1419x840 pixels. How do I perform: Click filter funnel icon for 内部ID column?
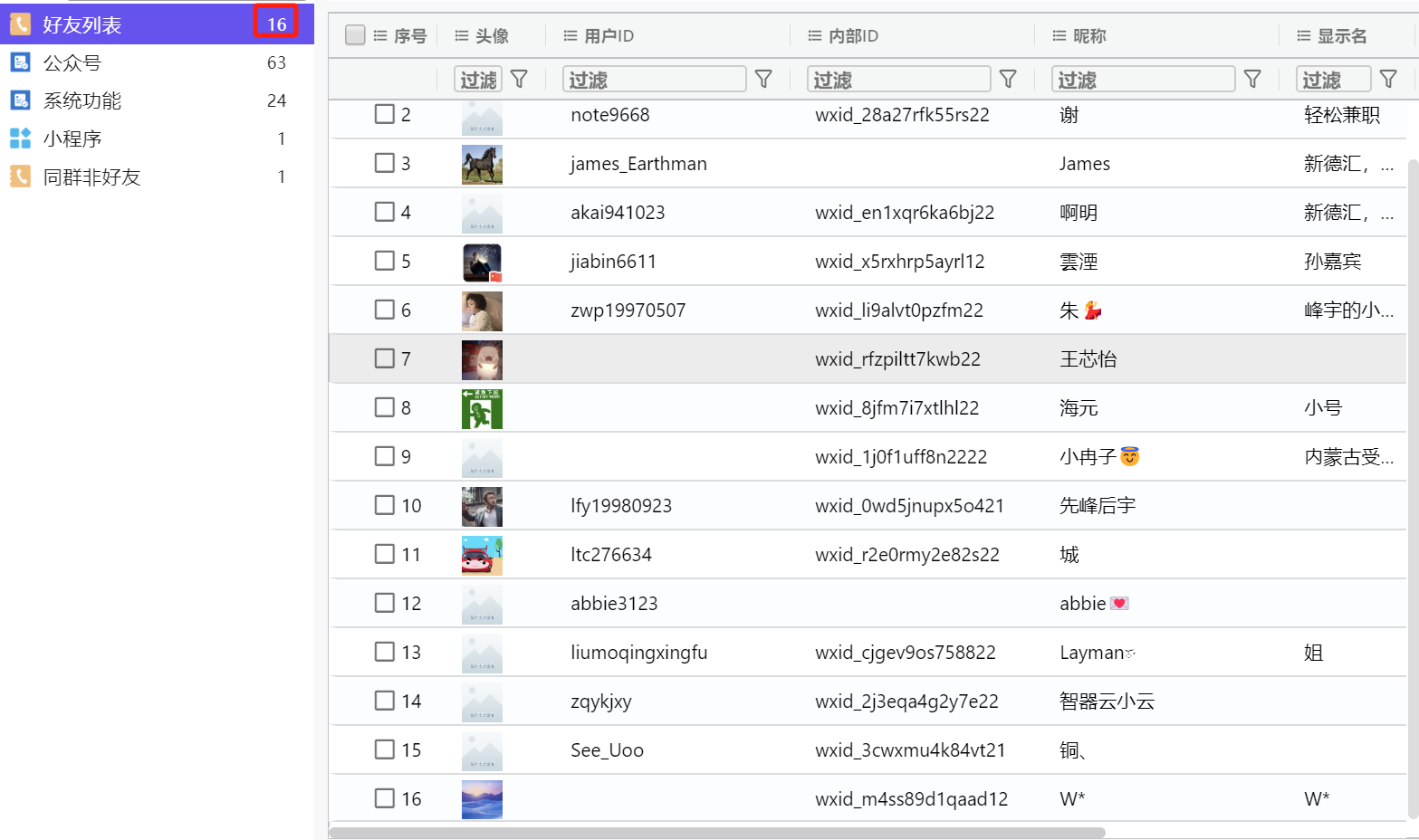[1008, 79]
